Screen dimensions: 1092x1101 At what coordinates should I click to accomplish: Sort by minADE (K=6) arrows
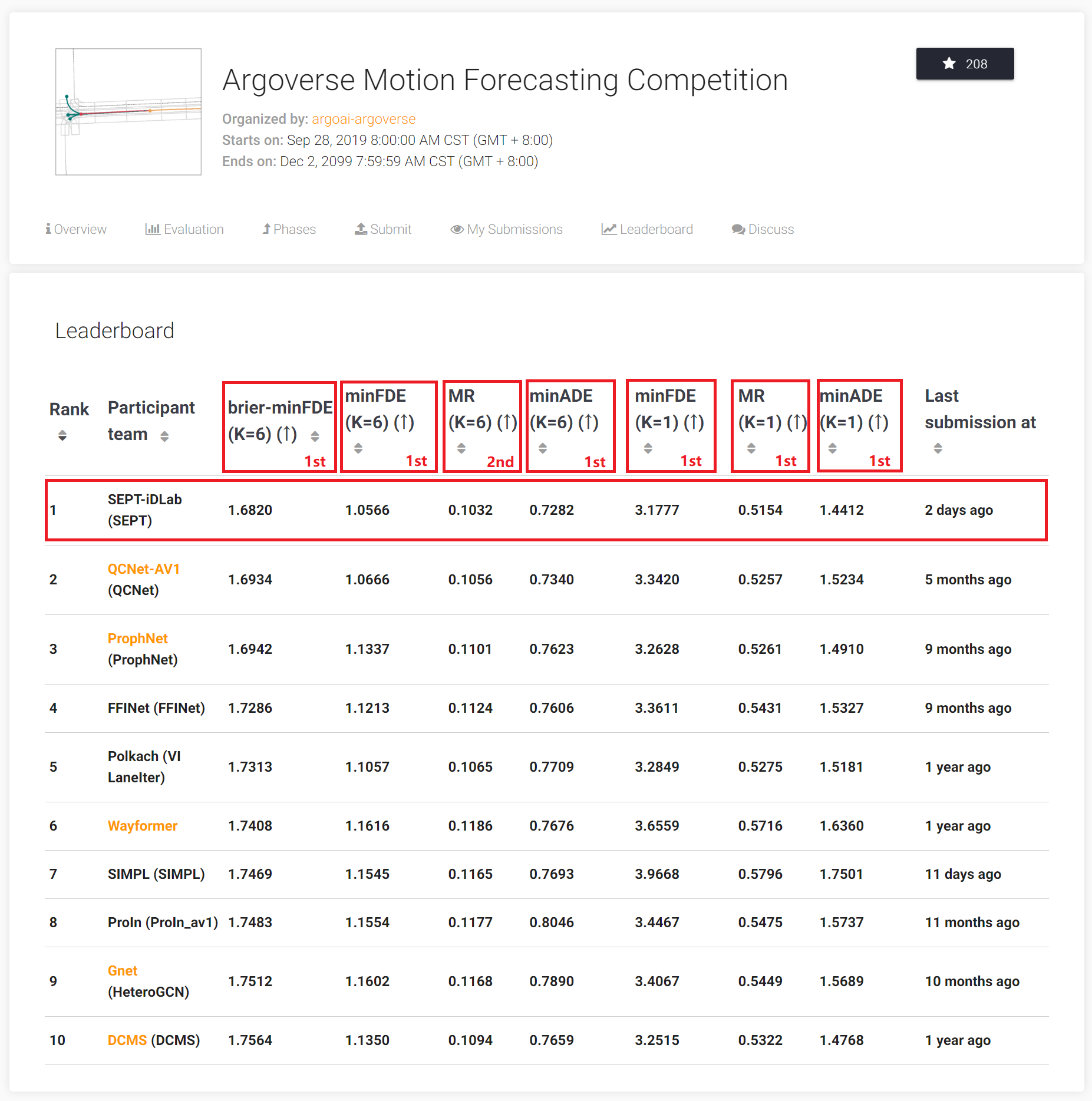click(x=543, y=448)
